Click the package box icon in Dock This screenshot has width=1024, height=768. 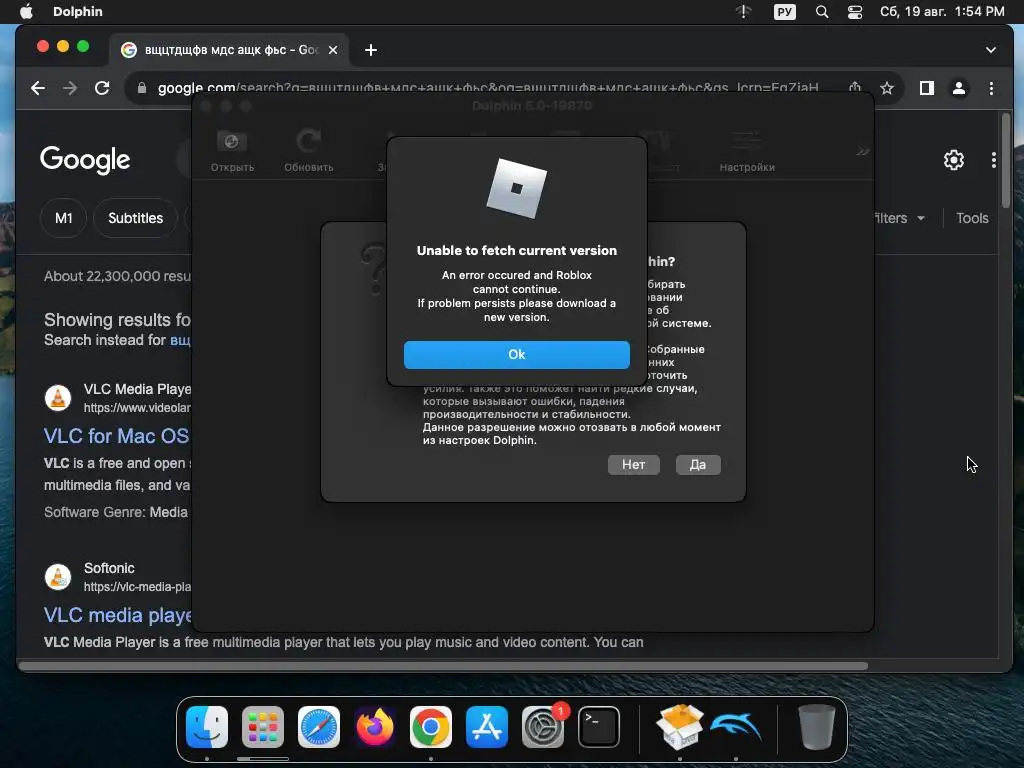coord(680,727)
